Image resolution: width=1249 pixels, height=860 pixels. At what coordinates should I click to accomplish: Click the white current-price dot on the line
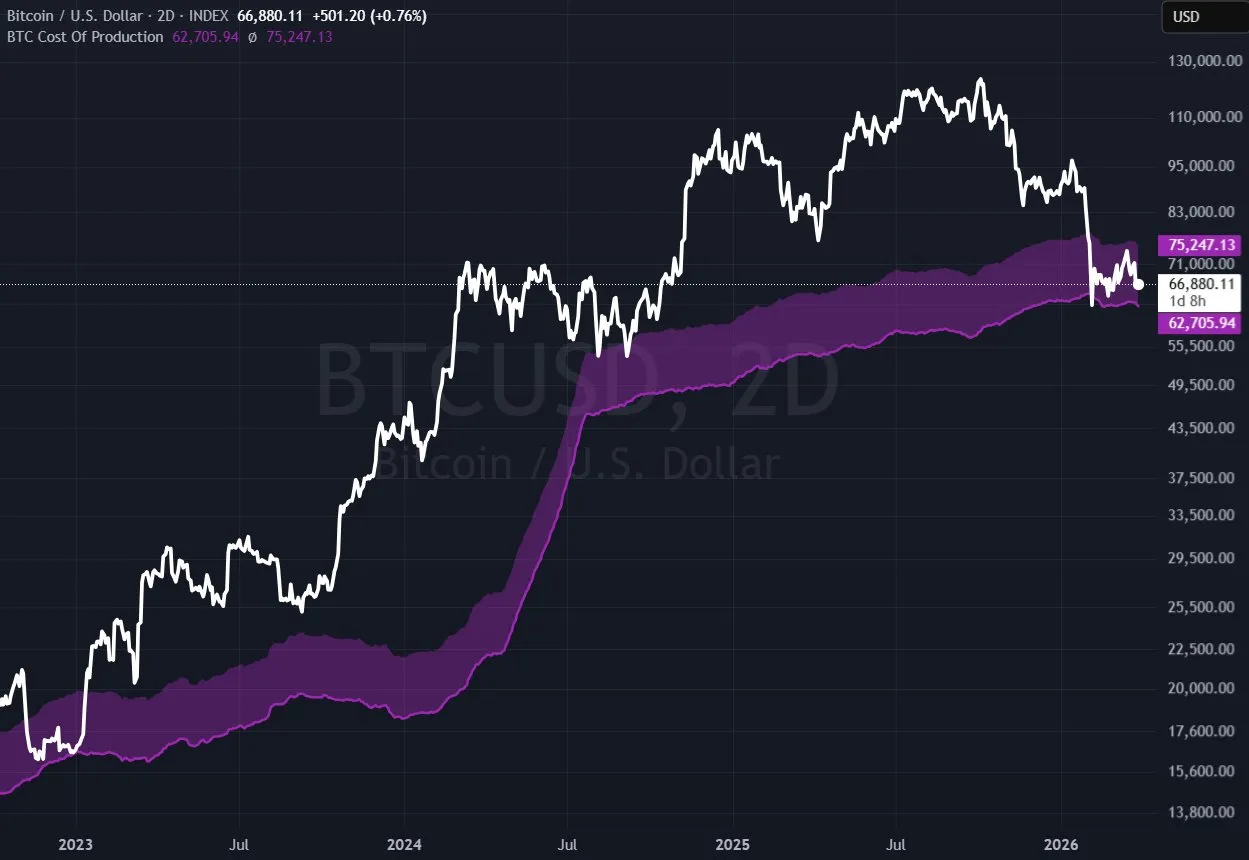[1138, 284]
